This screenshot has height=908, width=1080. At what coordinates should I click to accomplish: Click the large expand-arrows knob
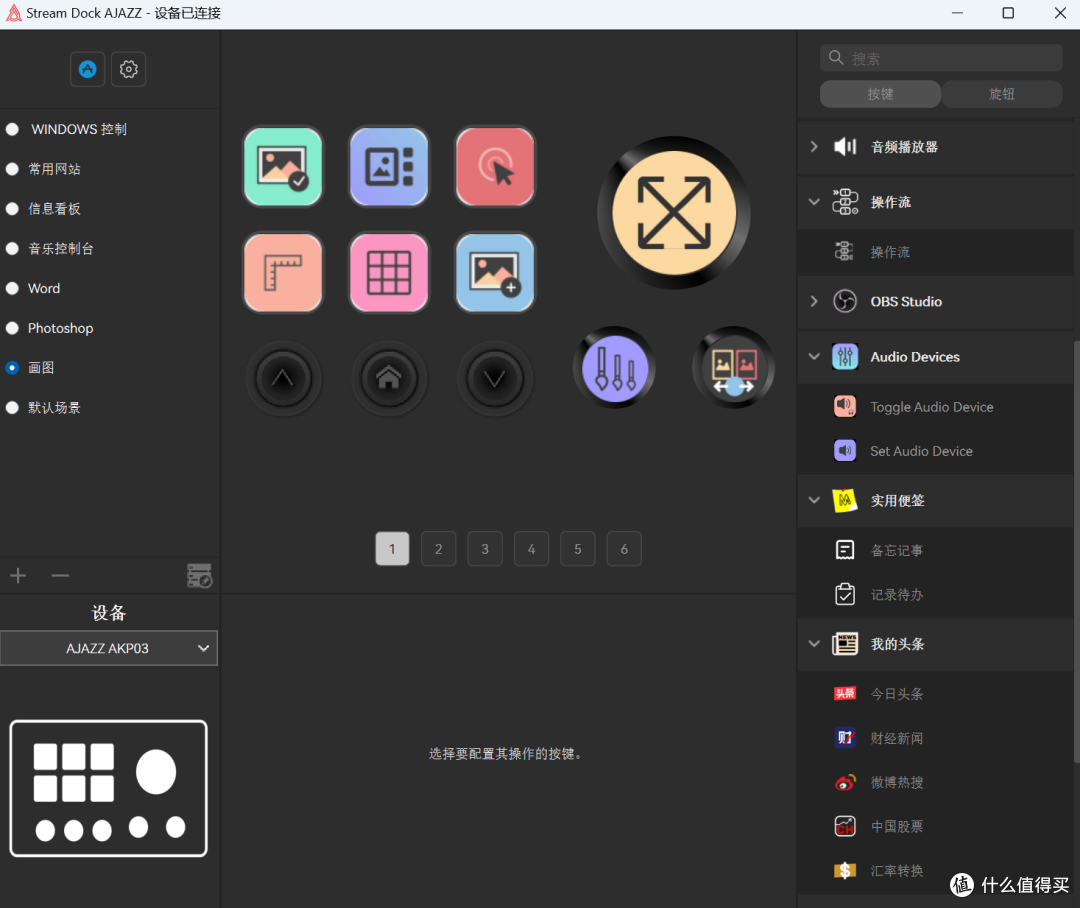(674, 212)
